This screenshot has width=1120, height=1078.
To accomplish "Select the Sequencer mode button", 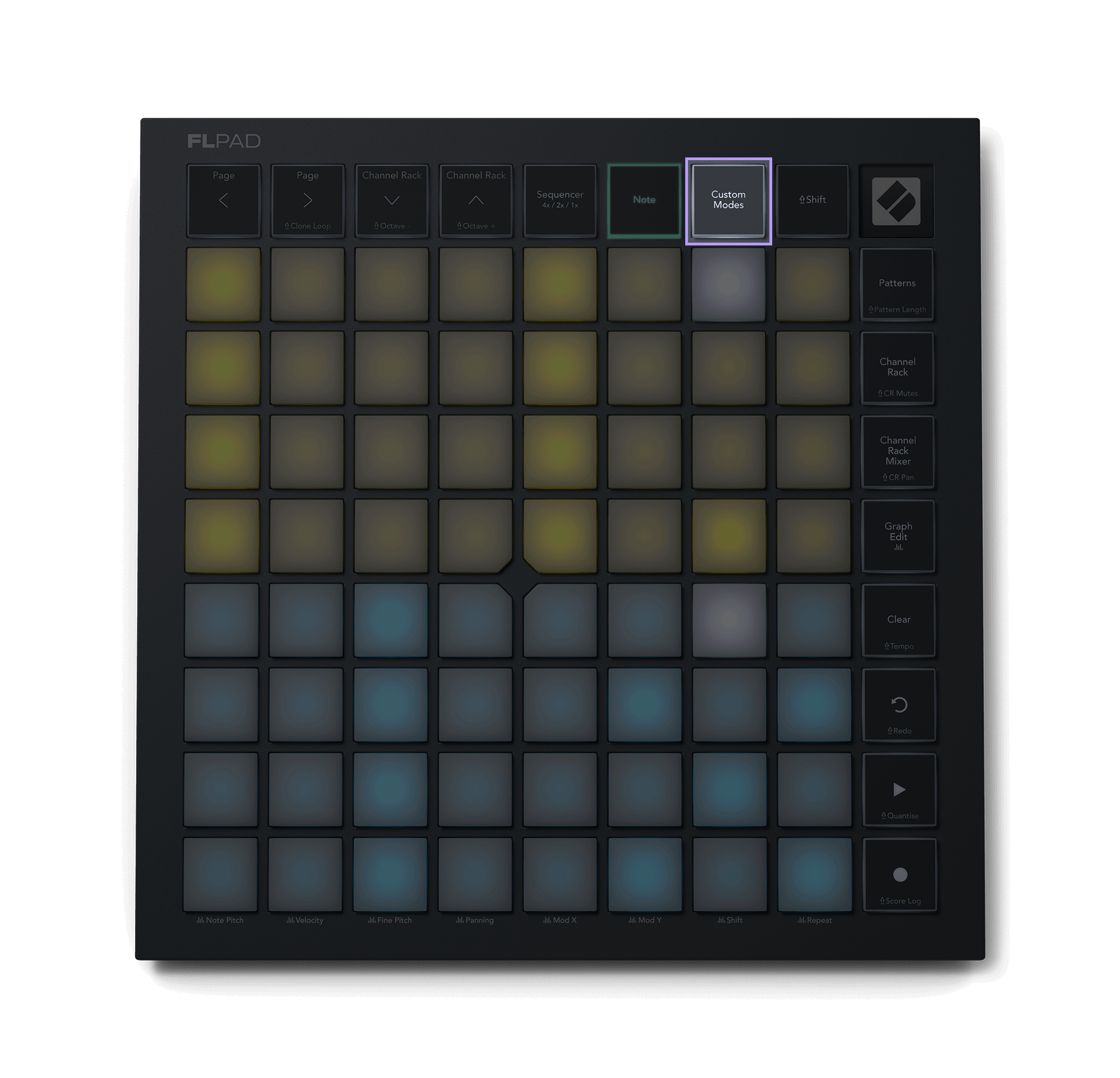I will [560, 201].
